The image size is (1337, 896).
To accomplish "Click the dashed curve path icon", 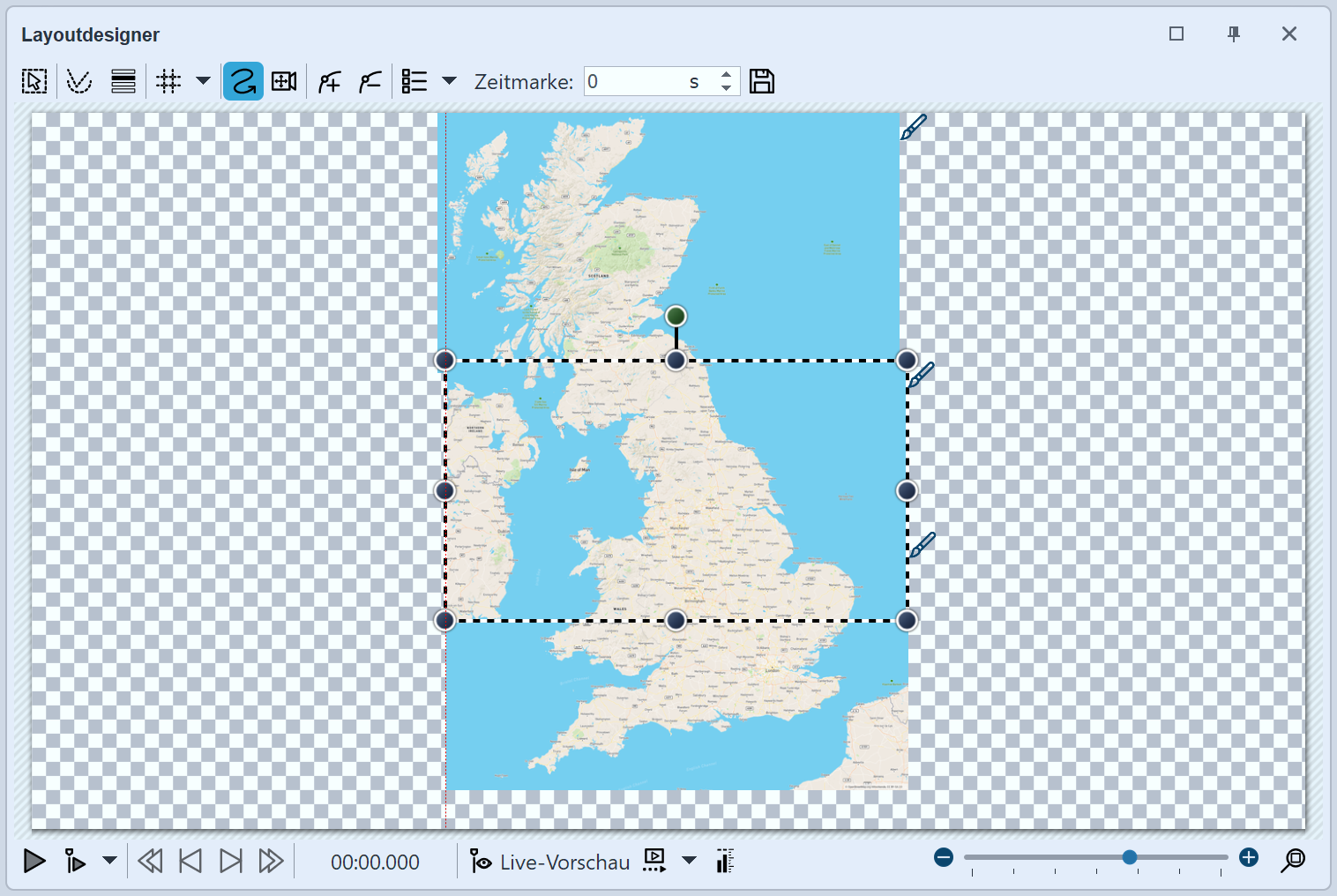I will pos(79,82).
